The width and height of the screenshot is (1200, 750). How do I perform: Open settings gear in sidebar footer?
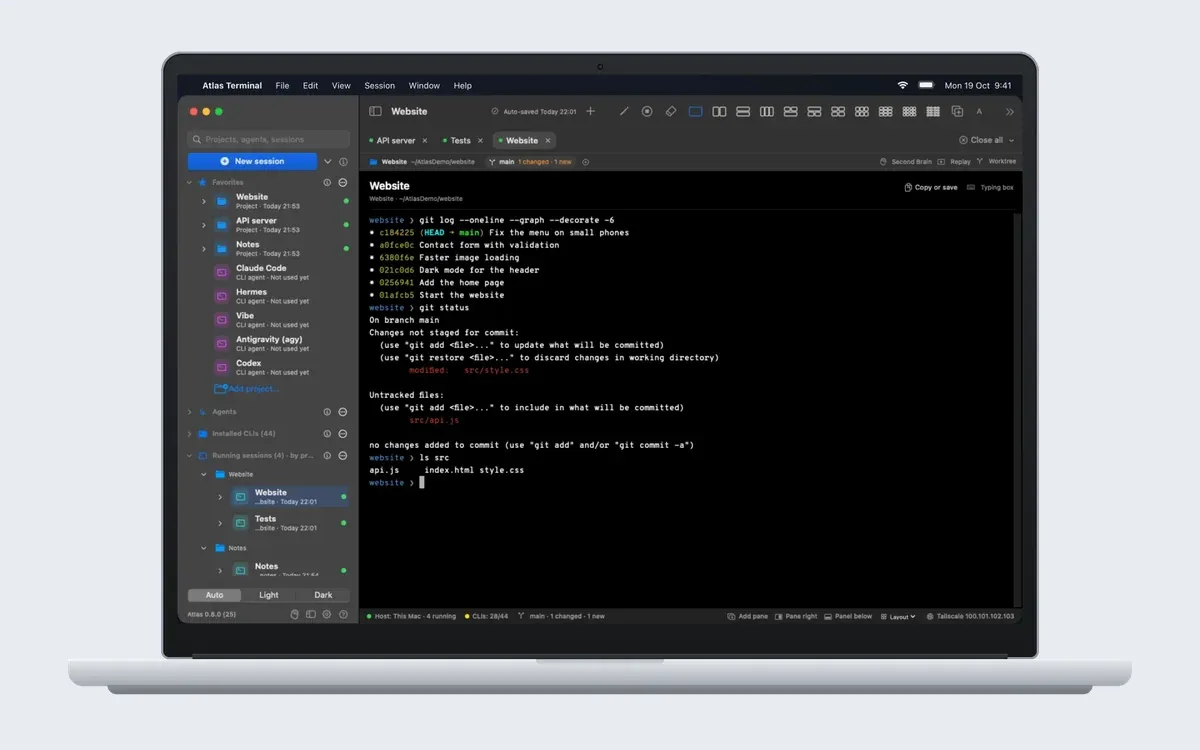click(x=327, y=614)
